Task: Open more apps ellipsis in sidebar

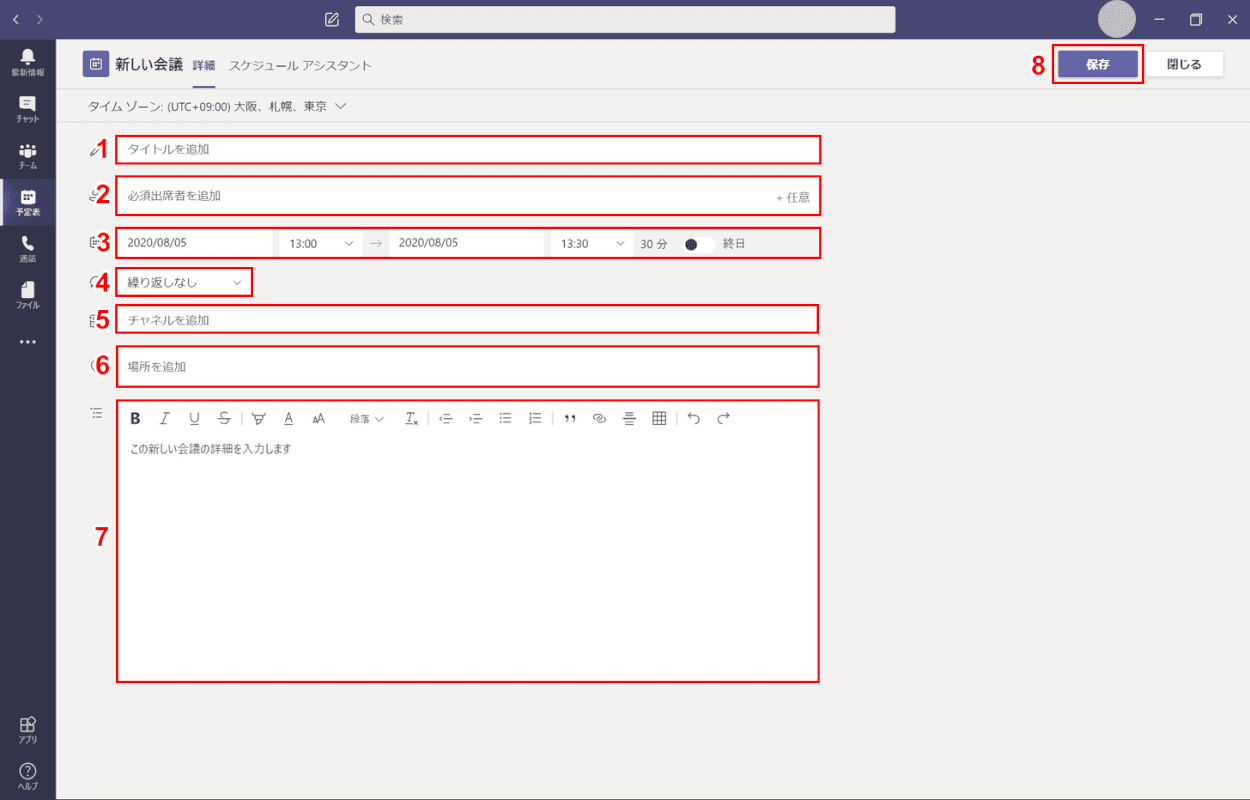Action: tap(27, 341)
